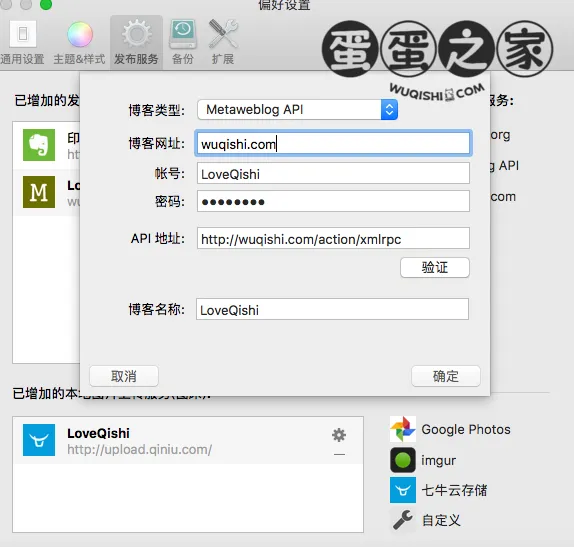Image resolution: width=574 pixels, height=547 pixels.
Task: Select the 发布服务 publishing services tab
Action: coord(136,42)
